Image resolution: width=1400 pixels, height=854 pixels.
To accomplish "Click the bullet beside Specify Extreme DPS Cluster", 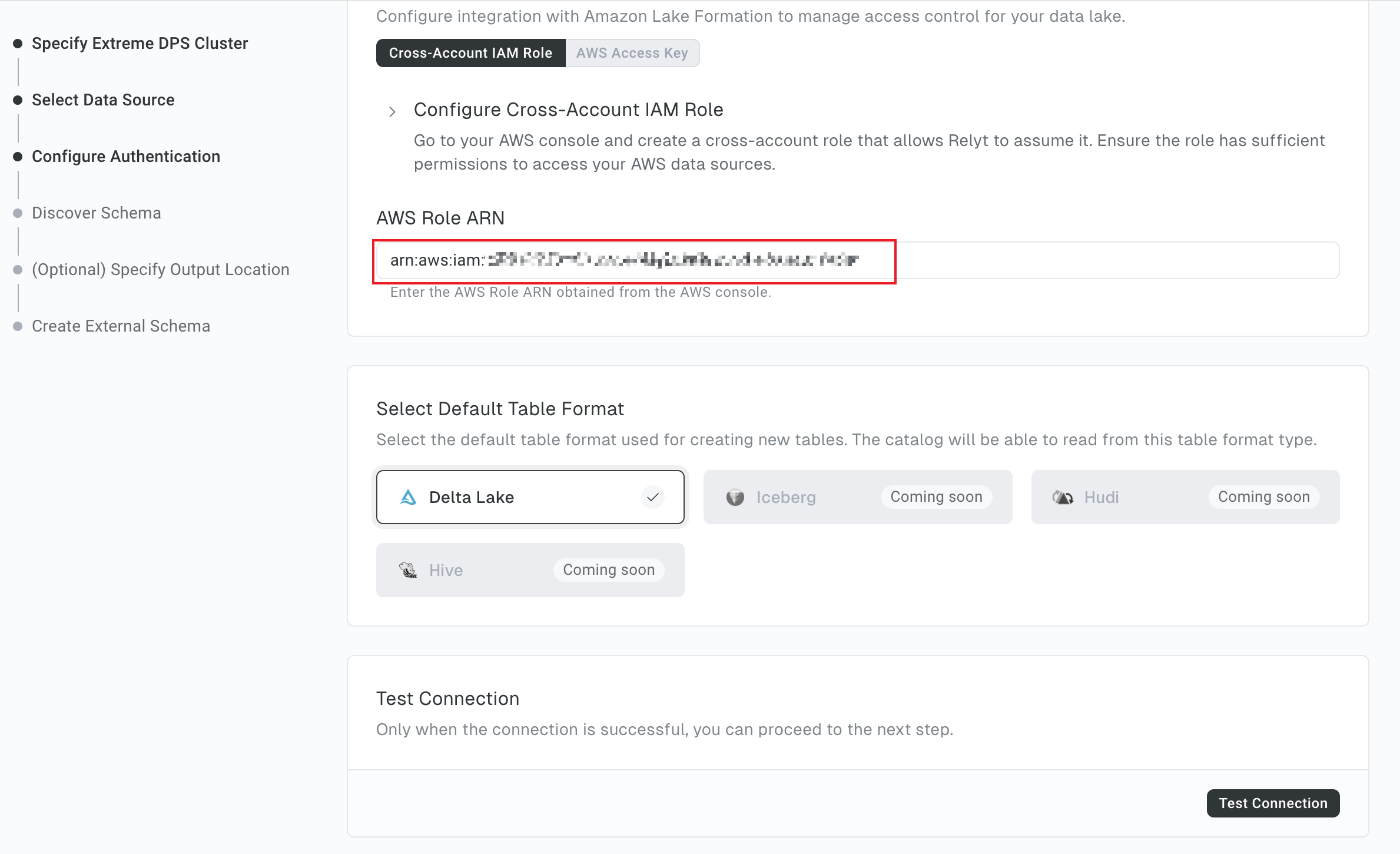I will (18, 44).
